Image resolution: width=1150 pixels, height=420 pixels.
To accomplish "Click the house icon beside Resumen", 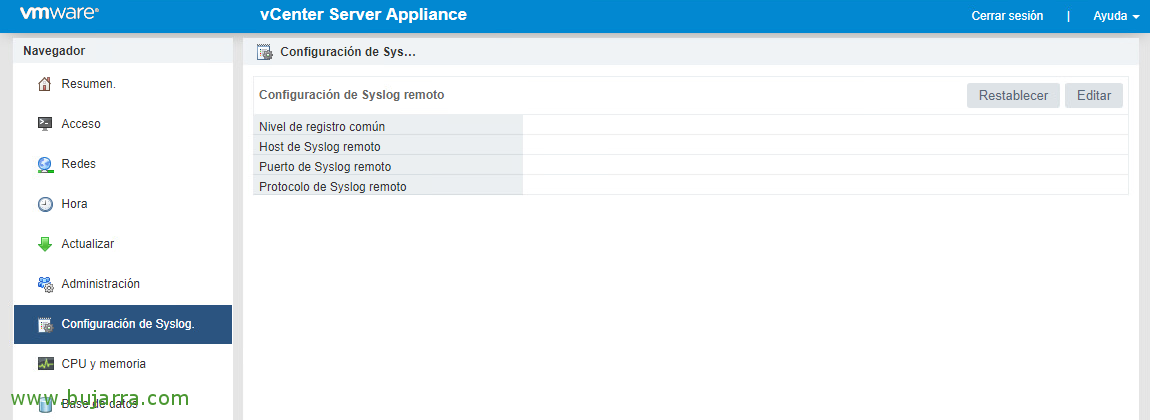I will (x=45, y=84).
